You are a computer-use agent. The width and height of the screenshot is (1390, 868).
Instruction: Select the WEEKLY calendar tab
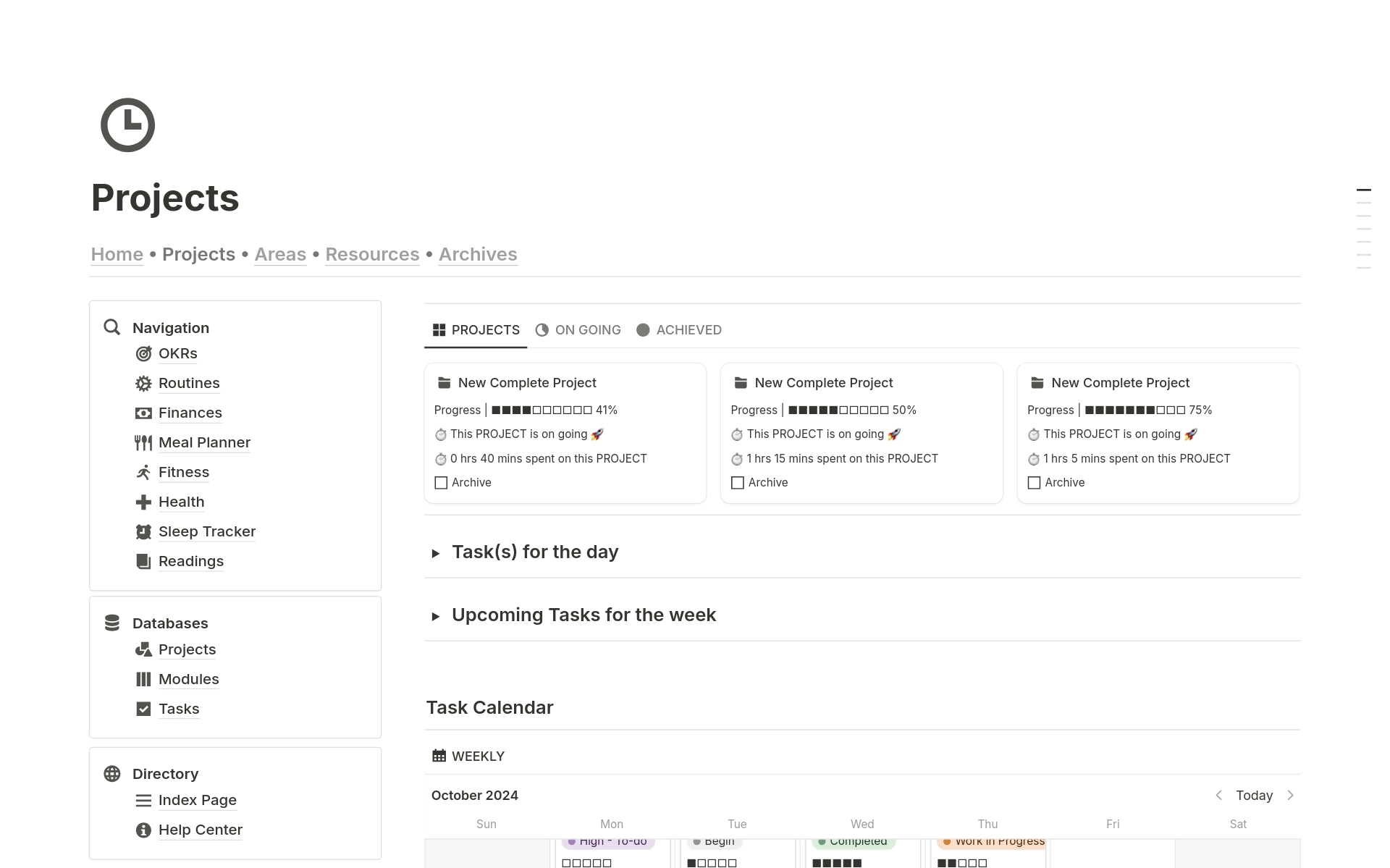[468, 756]
